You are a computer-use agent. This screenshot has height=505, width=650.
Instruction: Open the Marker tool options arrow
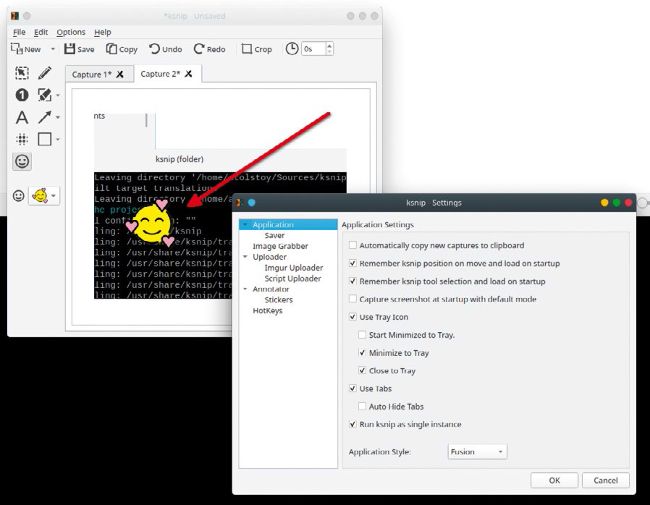pos(58,95)
